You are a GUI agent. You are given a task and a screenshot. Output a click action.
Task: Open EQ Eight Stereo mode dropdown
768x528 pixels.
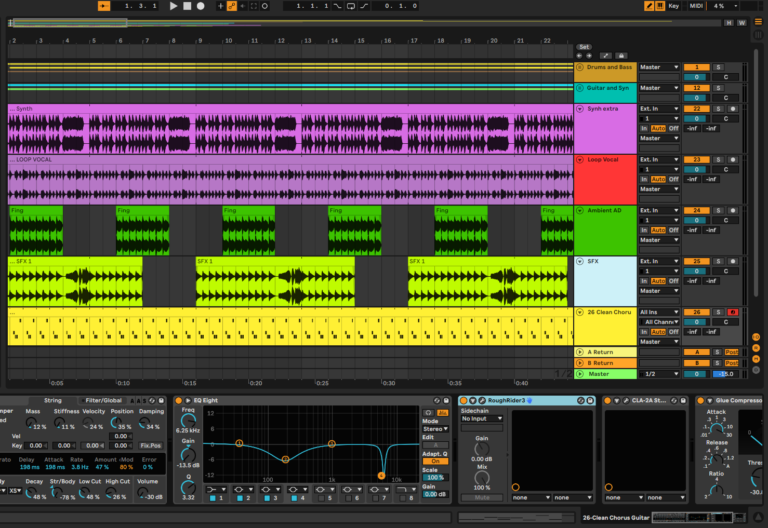click(x=435, y=429)
